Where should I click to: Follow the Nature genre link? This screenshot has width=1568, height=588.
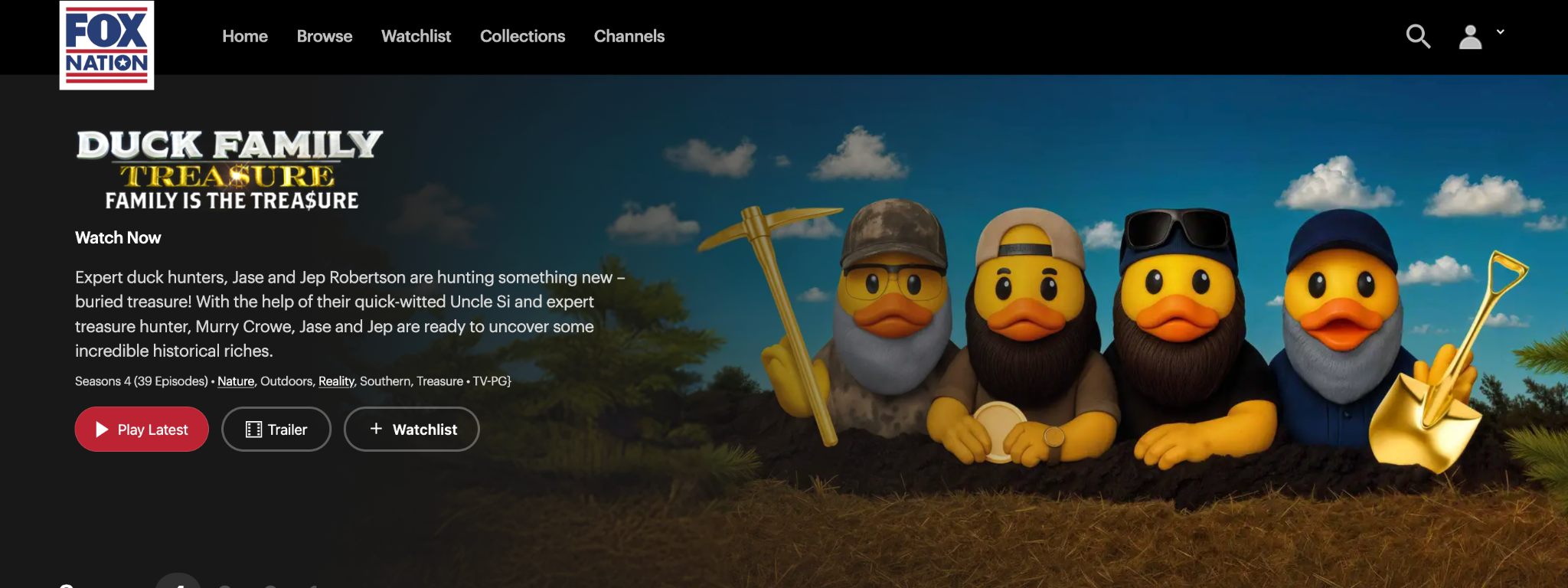[236, 381]
